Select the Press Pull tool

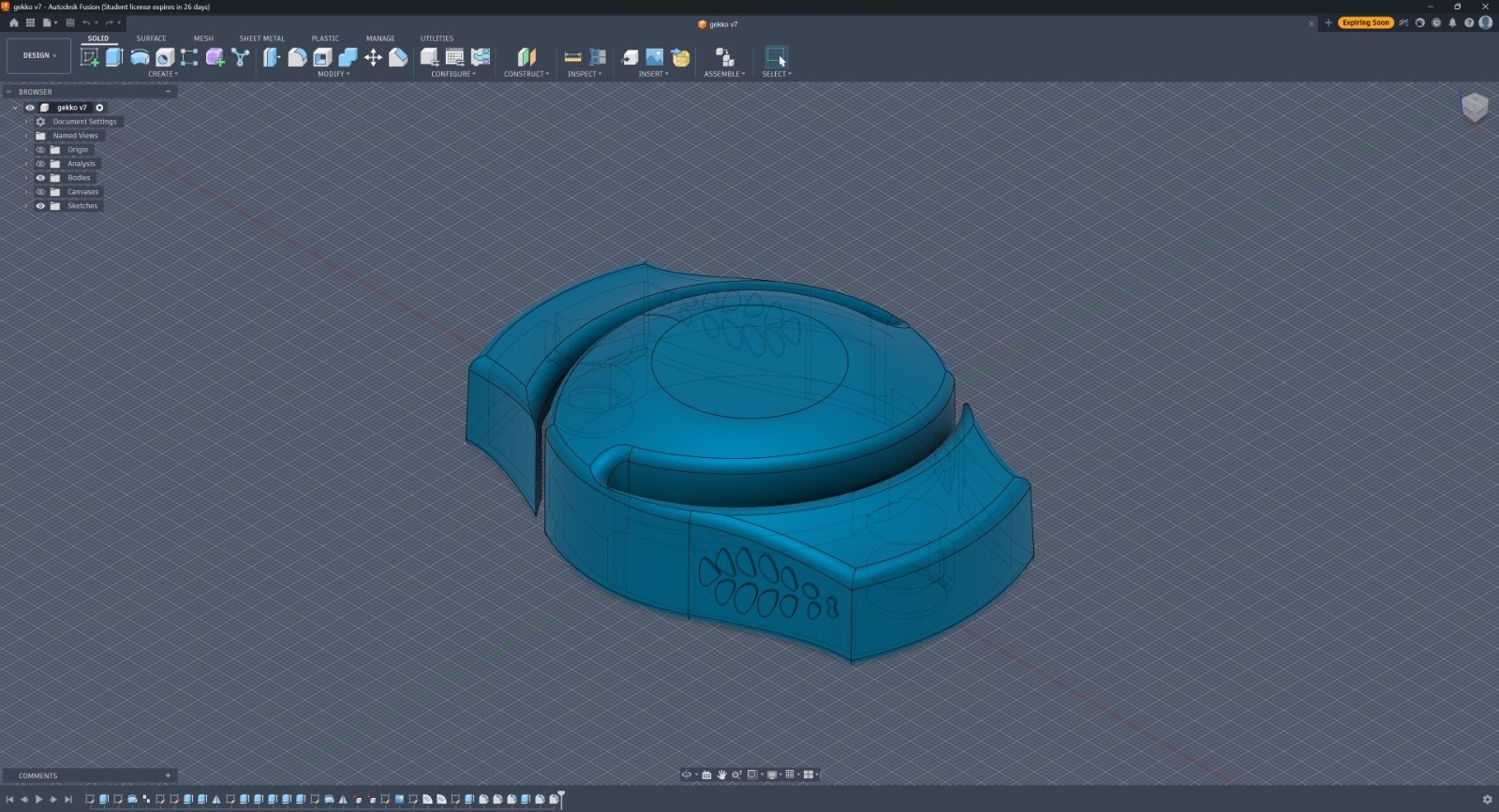click(272, 57)
